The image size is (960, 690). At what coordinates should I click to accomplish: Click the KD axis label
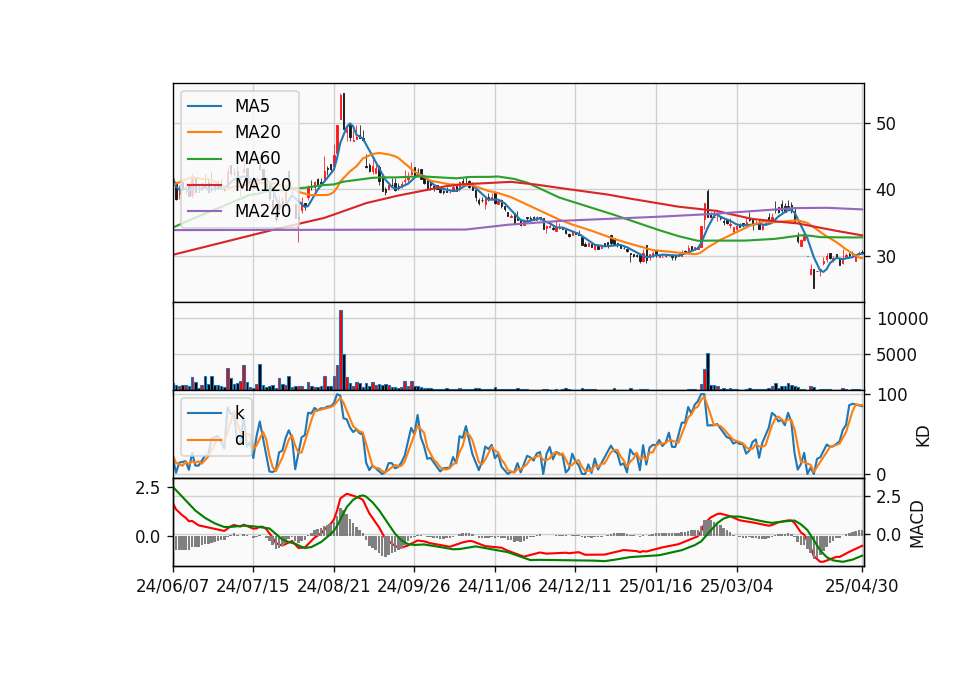point(923,437)
